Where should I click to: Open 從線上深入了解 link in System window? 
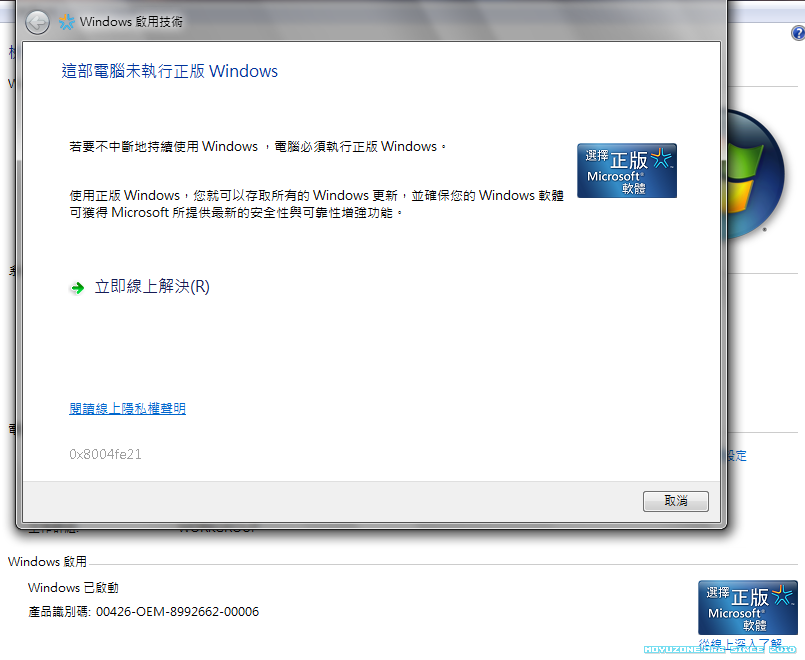(740, 644)
